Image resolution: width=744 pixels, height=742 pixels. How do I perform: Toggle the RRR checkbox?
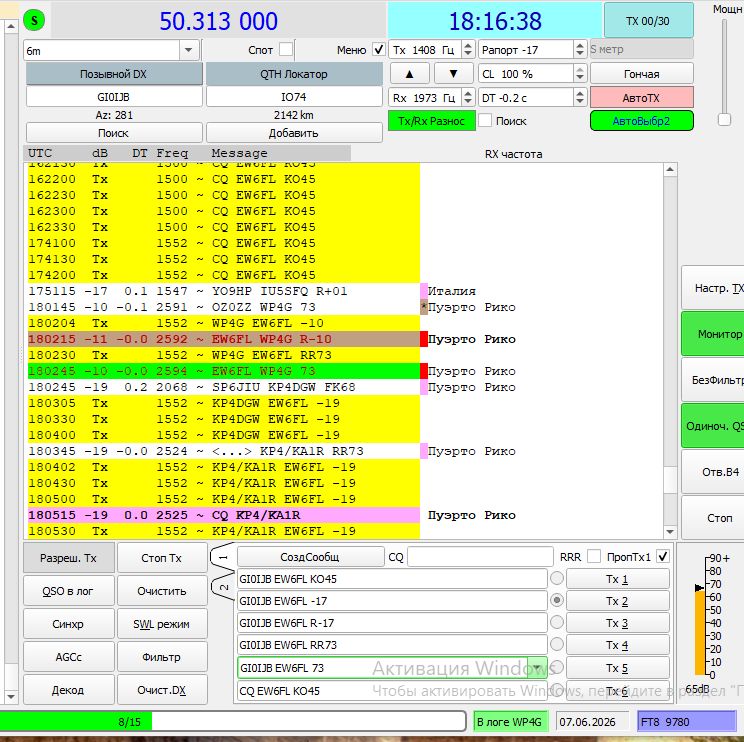594,556
